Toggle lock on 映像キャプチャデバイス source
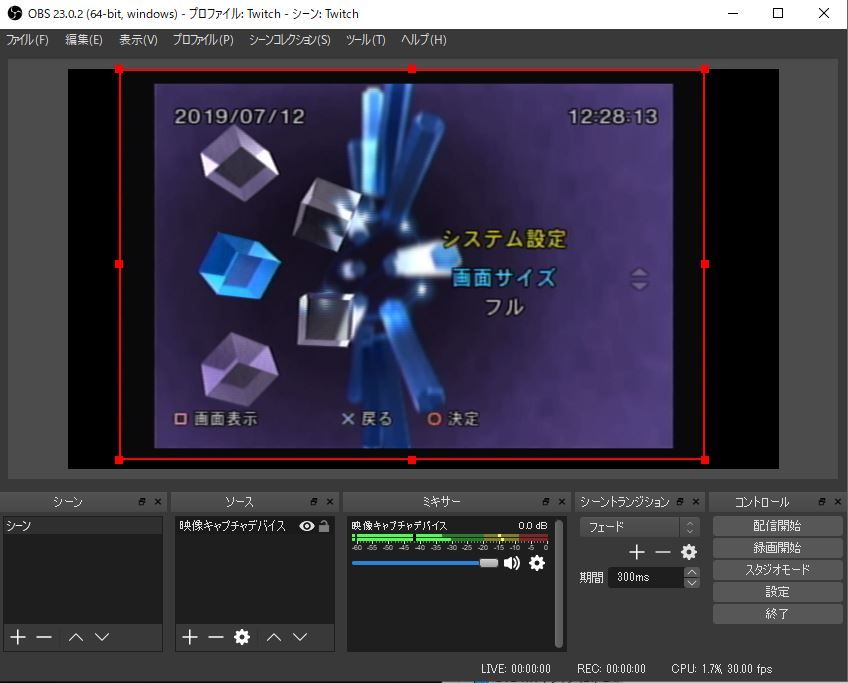The width and height of the screenshot is (848, 683). (x=324, y=526)
